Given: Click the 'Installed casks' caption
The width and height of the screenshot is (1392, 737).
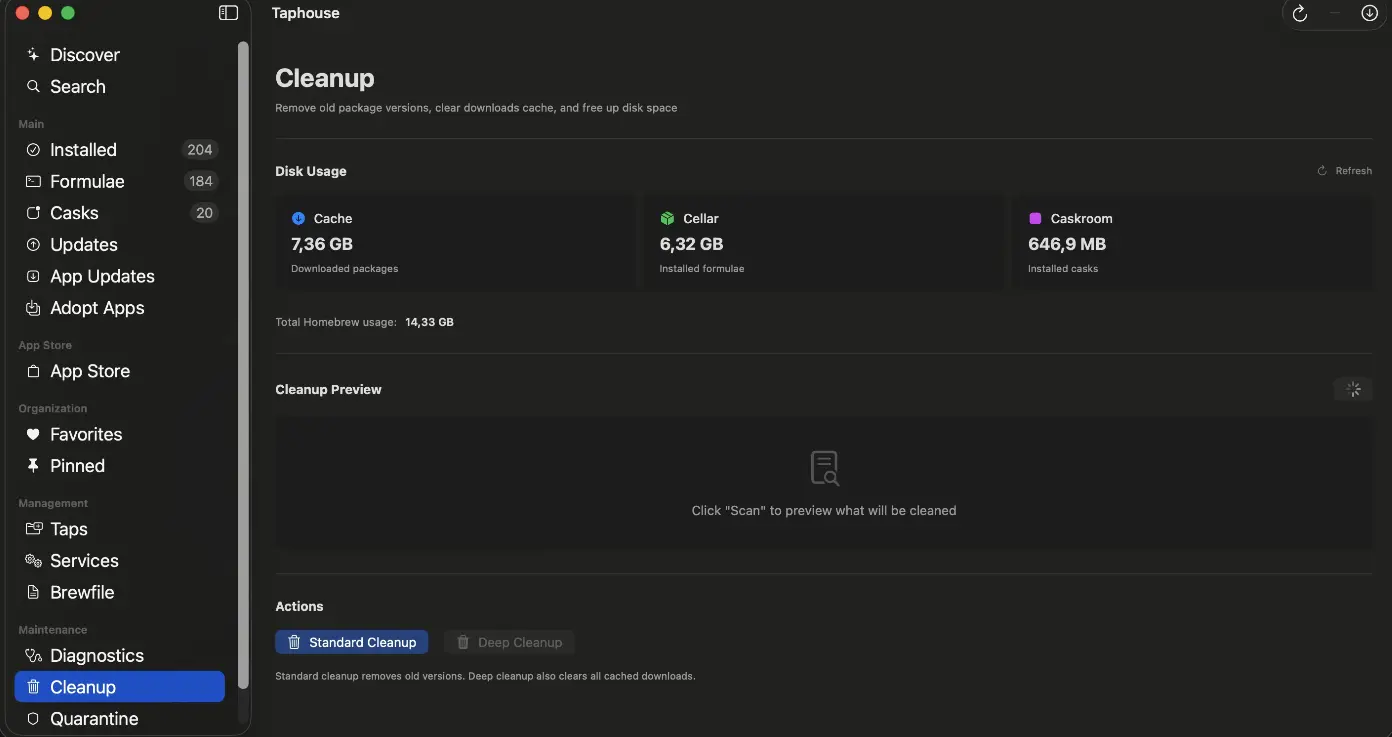Looking at the screenshot, I should tap(1063, 269).
